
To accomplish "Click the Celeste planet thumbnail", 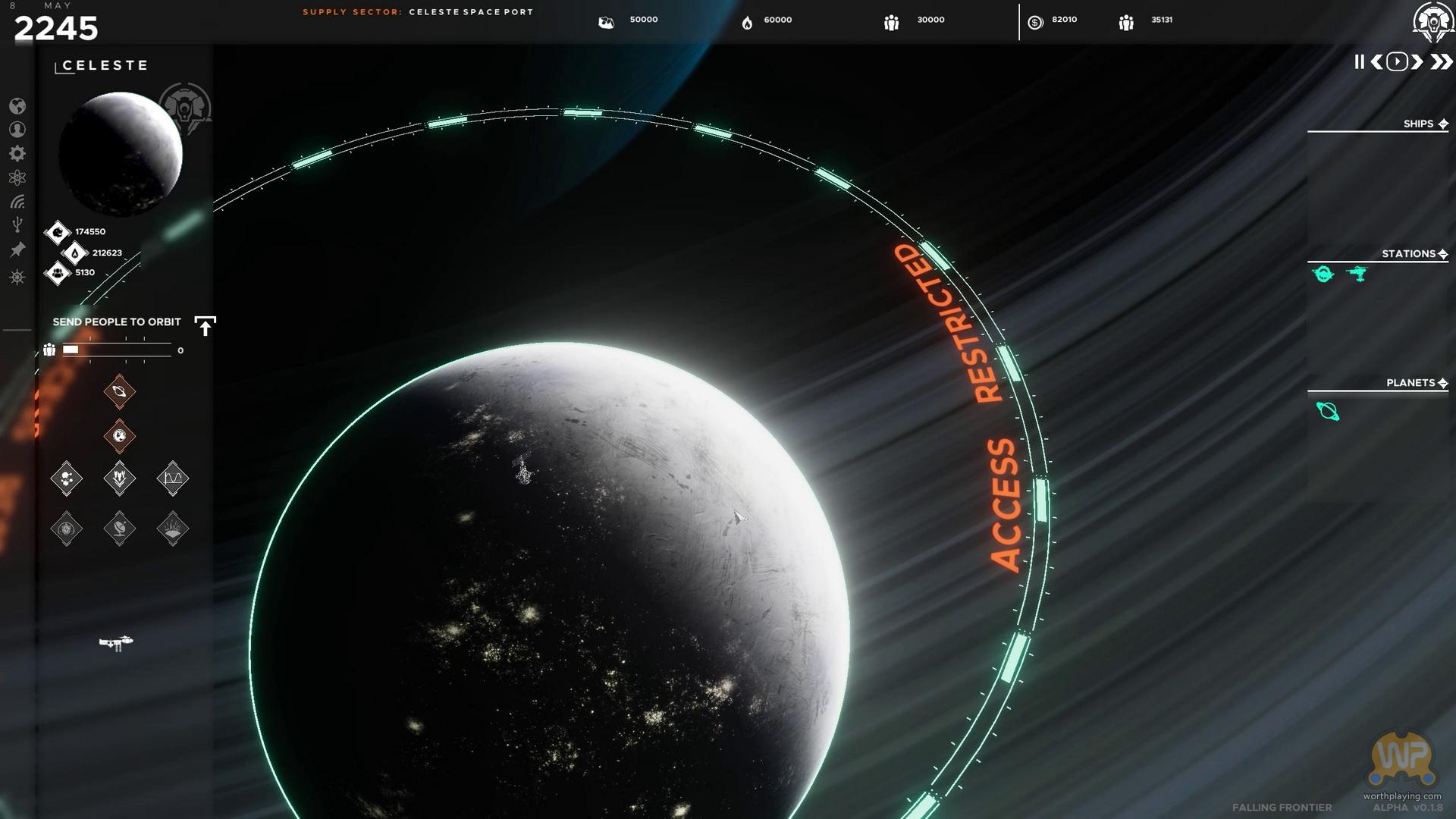I will coord(121,154).
